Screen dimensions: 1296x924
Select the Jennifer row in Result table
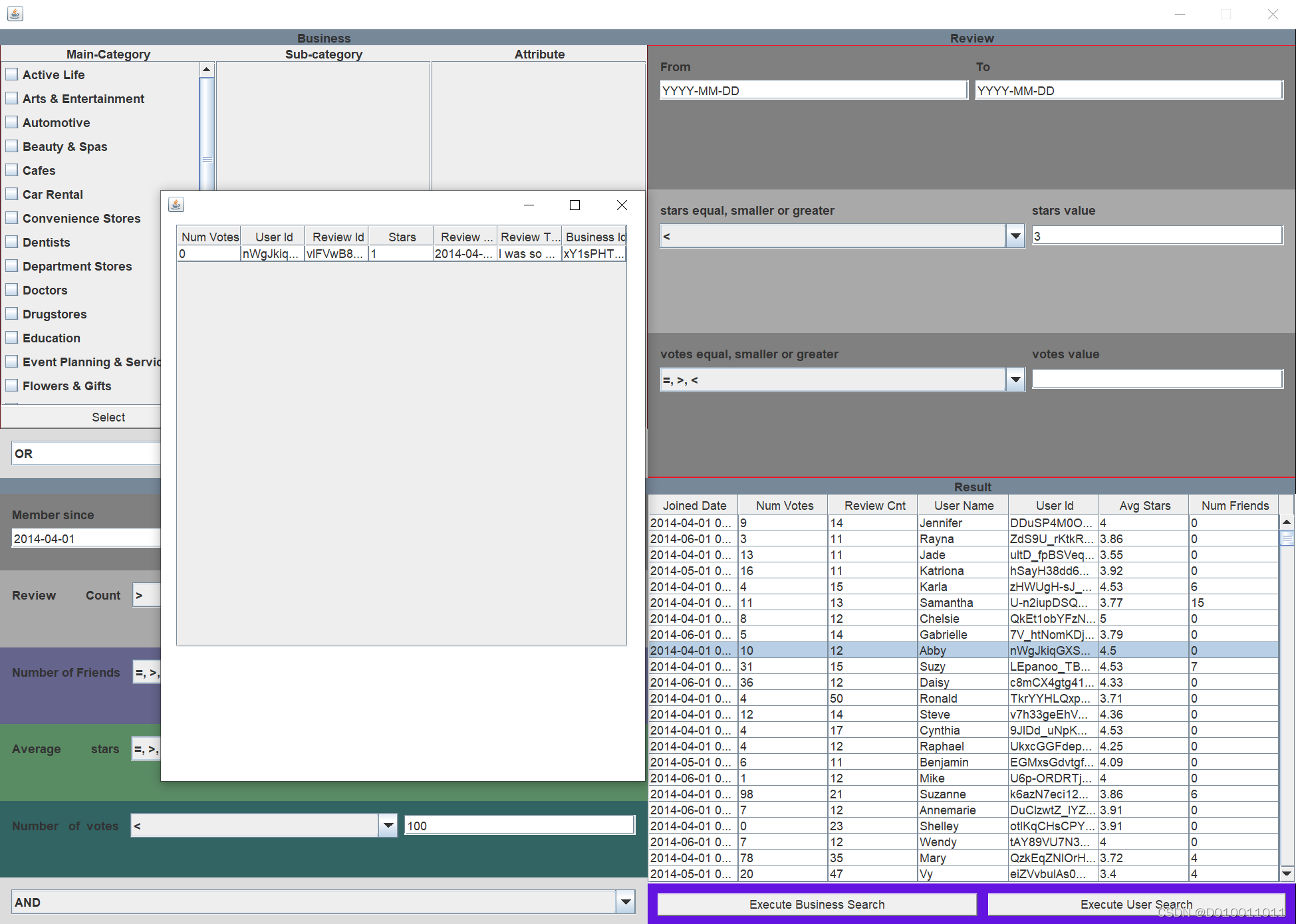coord(964,522)
